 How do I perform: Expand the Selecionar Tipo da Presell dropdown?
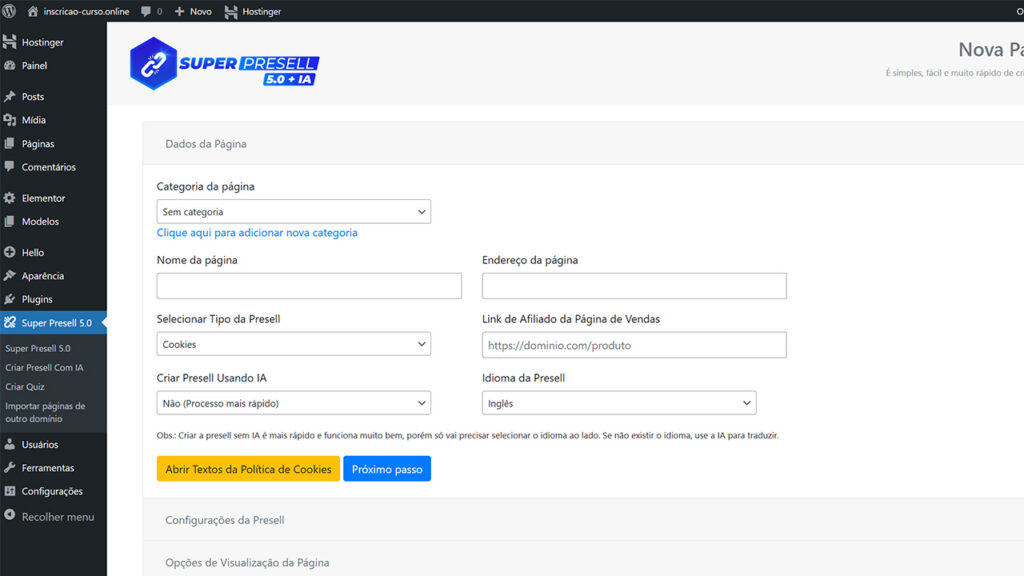click(293, 344)
